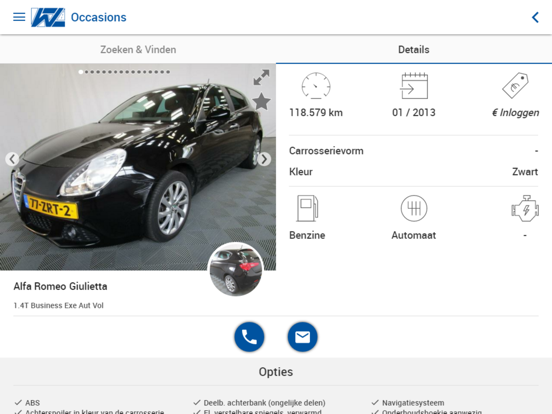
Task: Click the calendar registration date icon
Action: coord(414,86)
